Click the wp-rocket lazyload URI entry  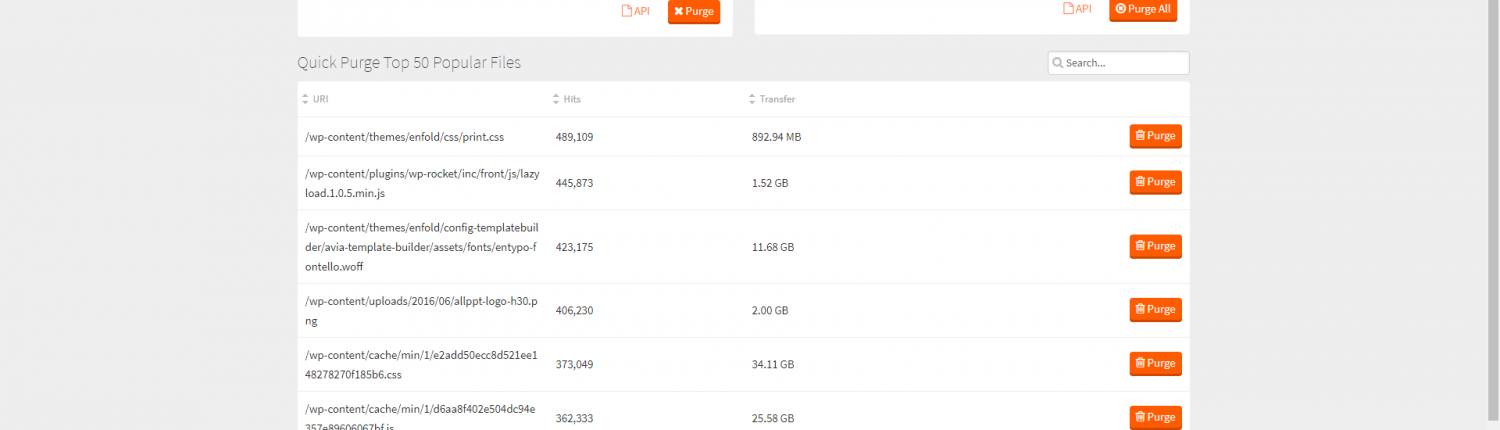421,183
